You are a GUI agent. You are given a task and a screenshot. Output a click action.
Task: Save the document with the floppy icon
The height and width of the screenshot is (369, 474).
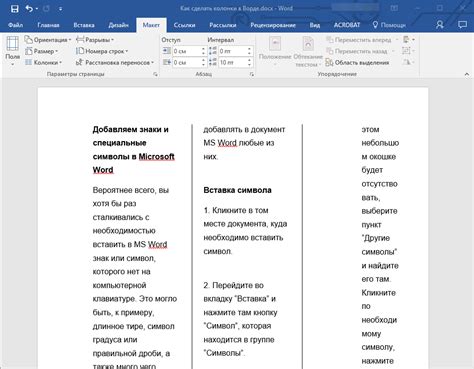(x=15, y=9)
